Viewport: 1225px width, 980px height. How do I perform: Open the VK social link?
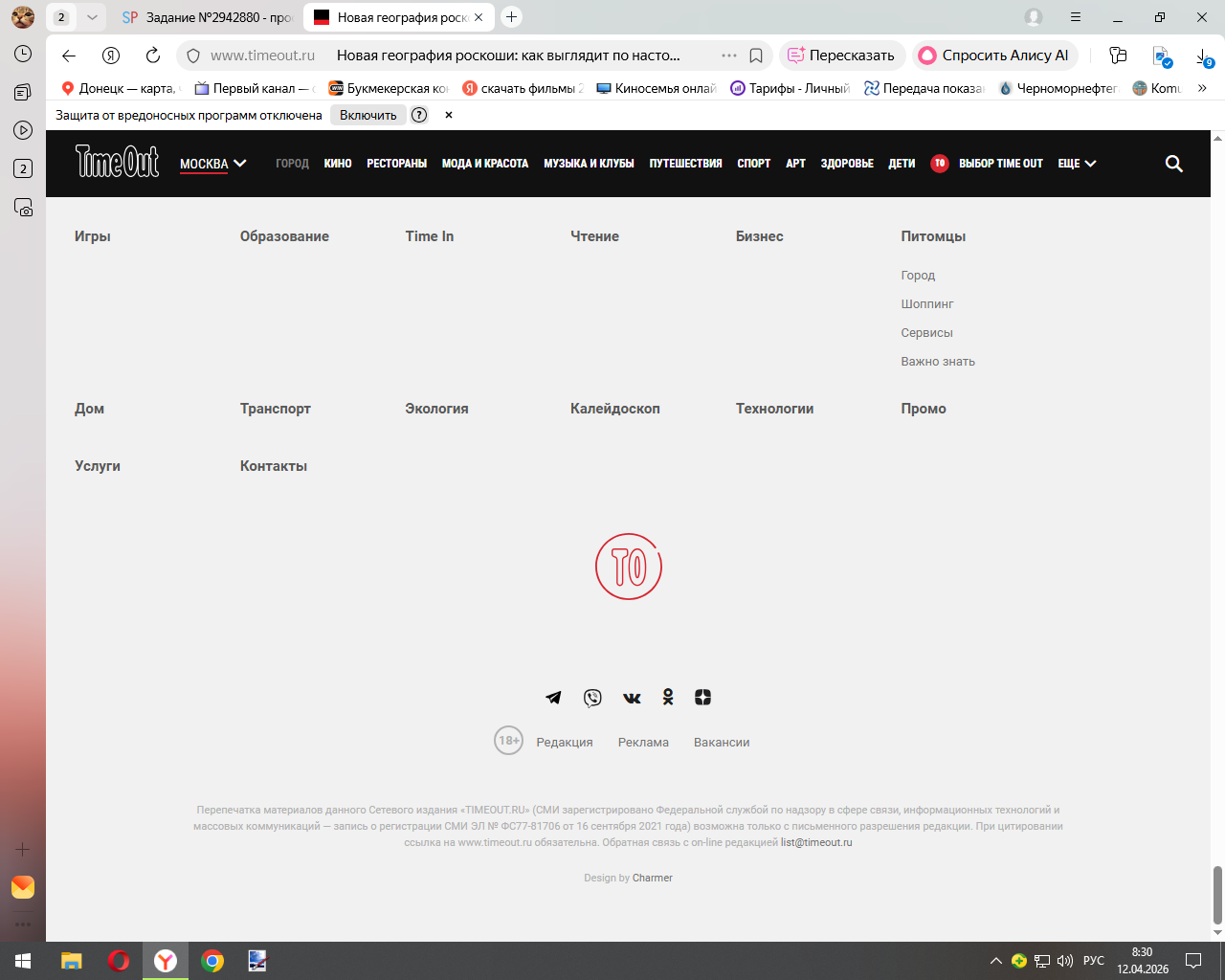click(x=632, y=698)
